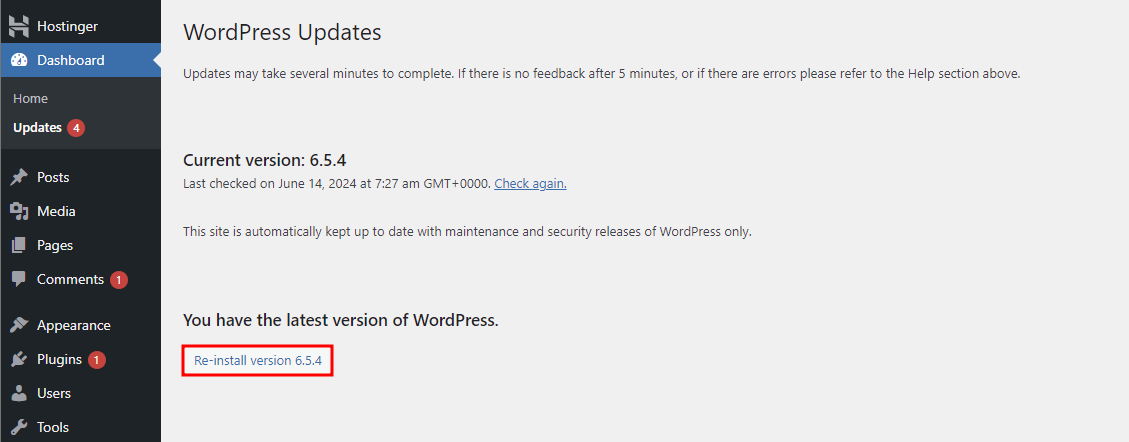Select the Updates submenu item
The width and height of the screenshot is (1129, 442).
tap(37, 127)
